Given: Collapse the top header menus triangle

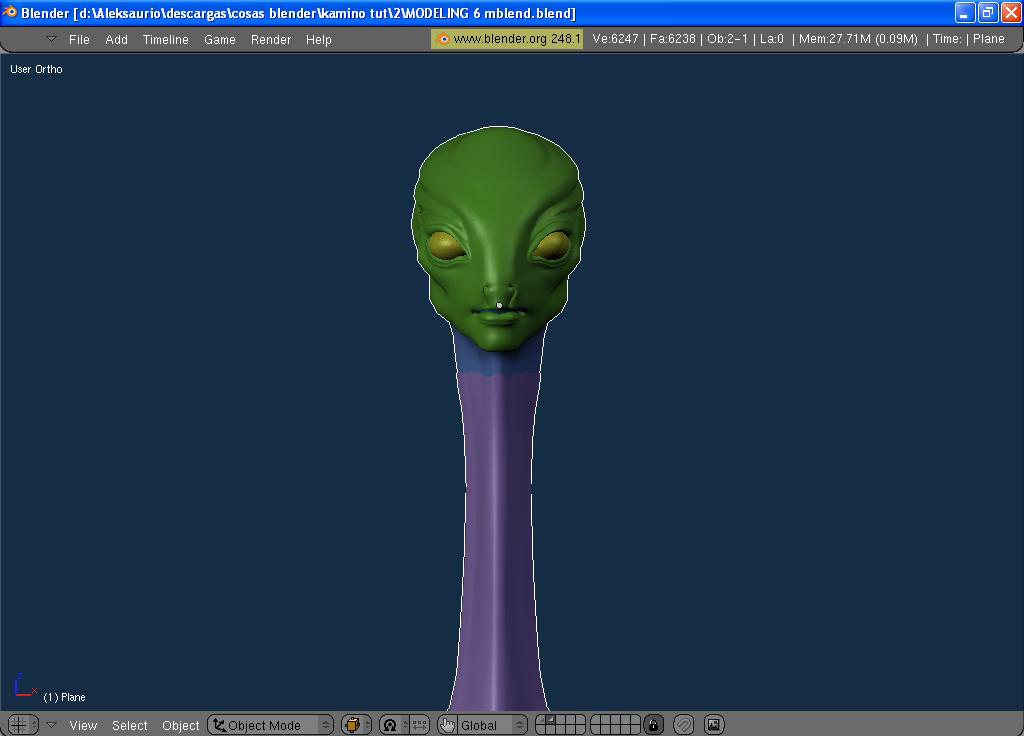Looking at the screenshot, I should (x=52, y=39).
